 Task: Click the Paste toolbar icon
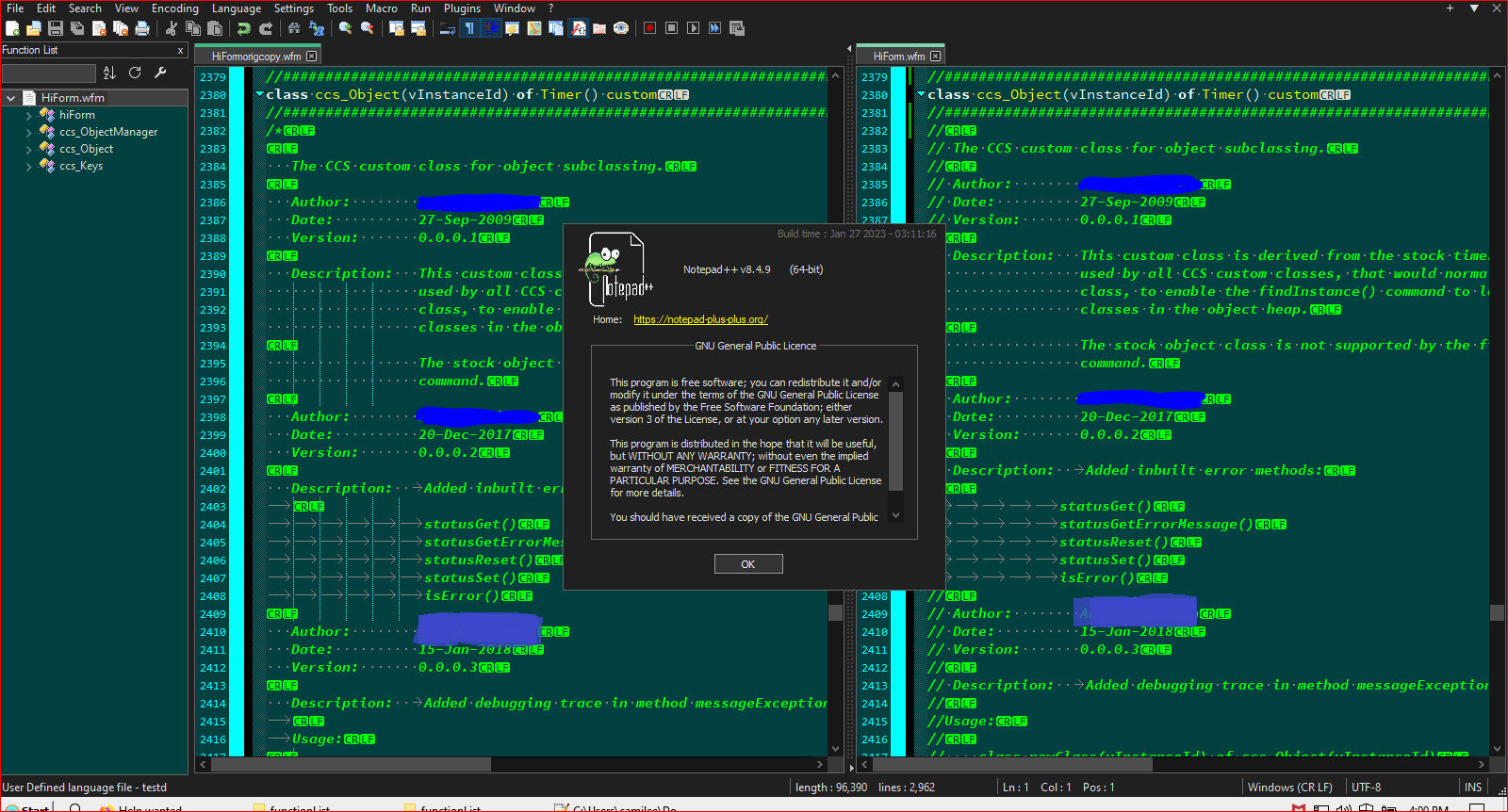pos(215,28)
